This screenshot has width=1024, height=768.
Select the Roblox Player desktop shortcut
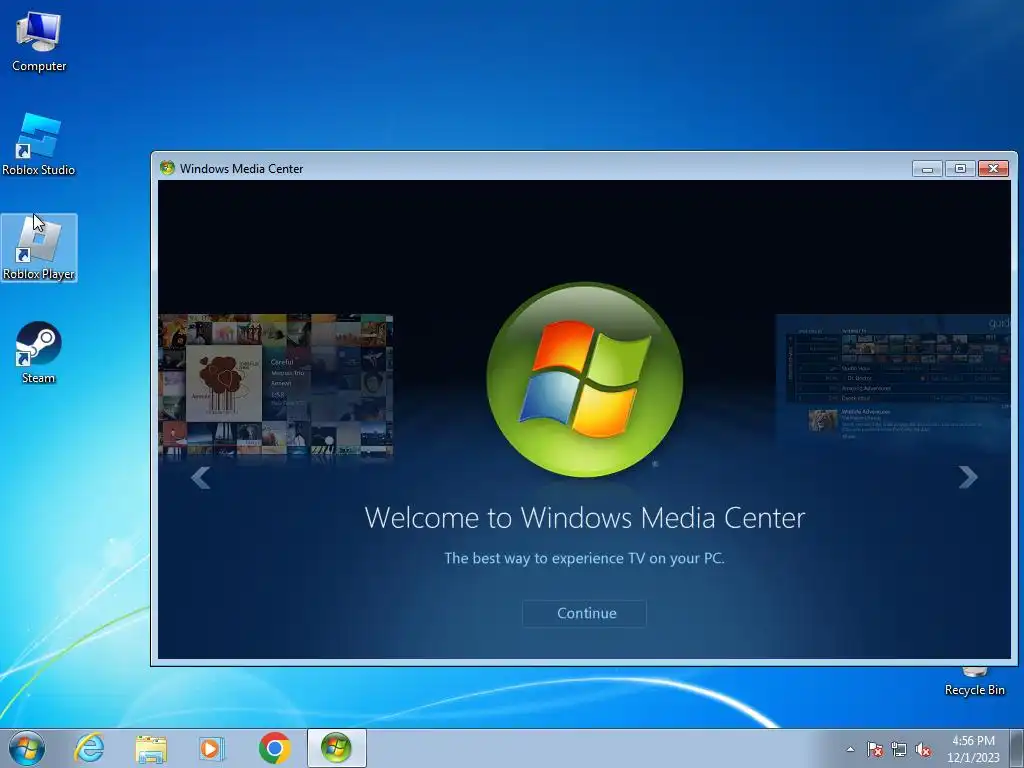[x=39, y=248]
